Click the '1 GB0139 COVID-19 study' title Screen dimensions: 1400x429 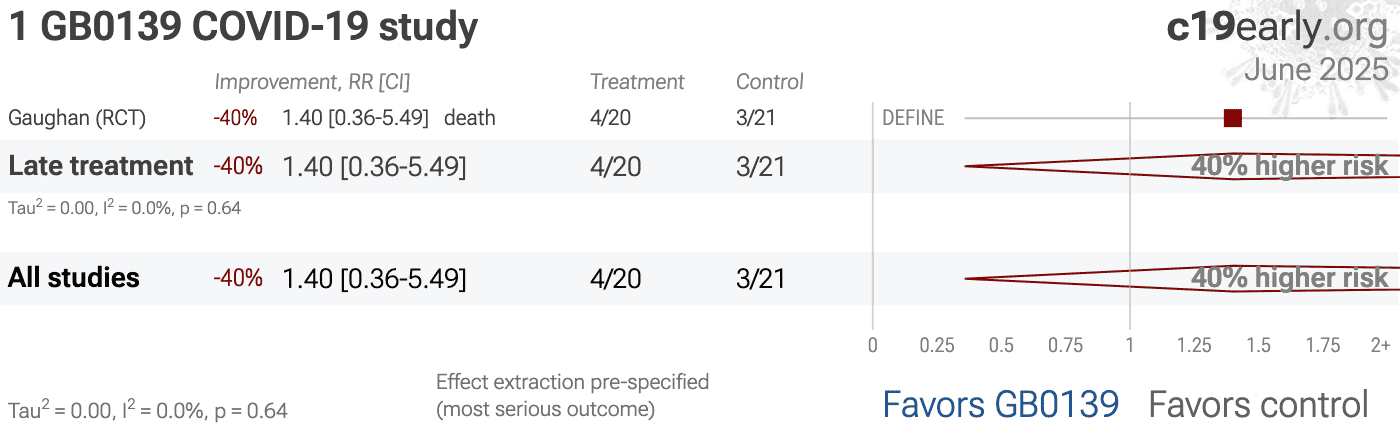pos(243,28)
